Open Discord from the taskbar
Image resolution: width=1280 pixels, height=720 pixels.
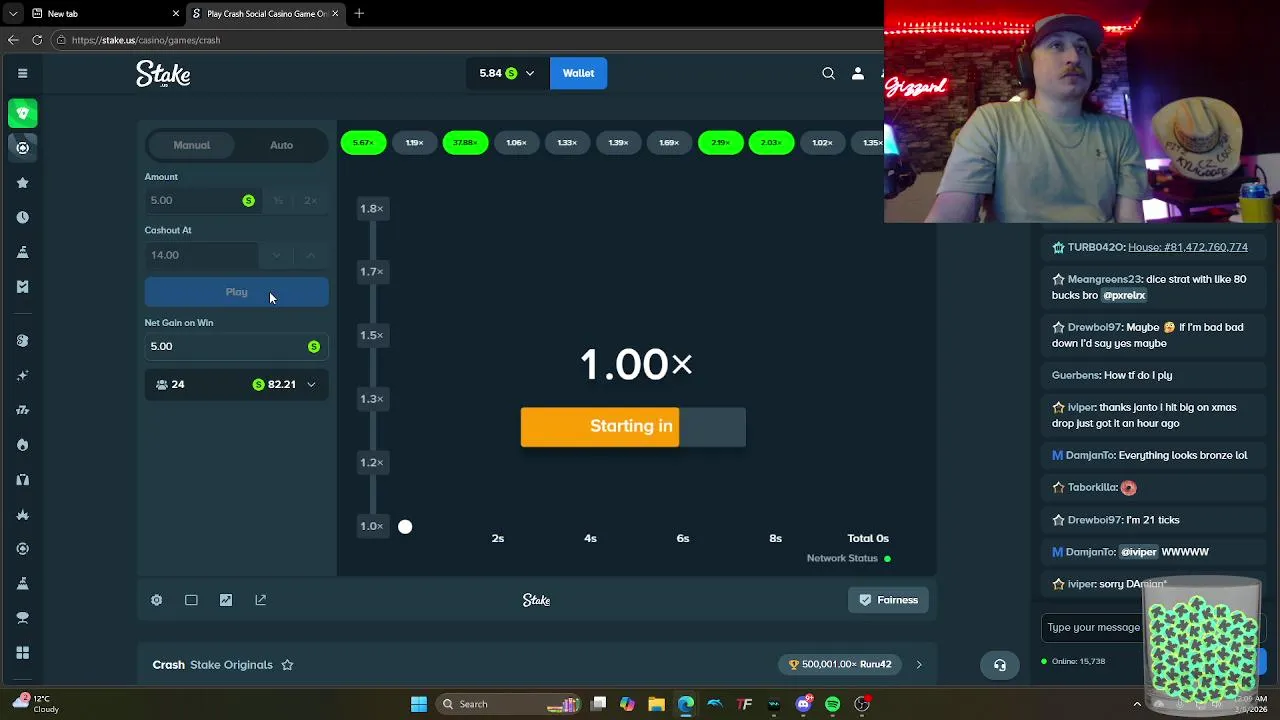point(803,704)
